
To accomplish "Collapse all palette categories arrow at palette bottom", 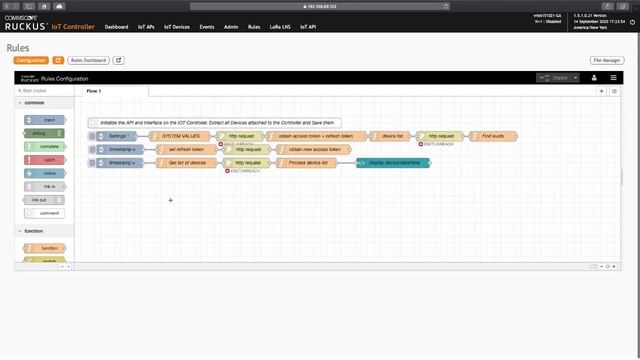I will pyautogui.click(x=62, y=267).
